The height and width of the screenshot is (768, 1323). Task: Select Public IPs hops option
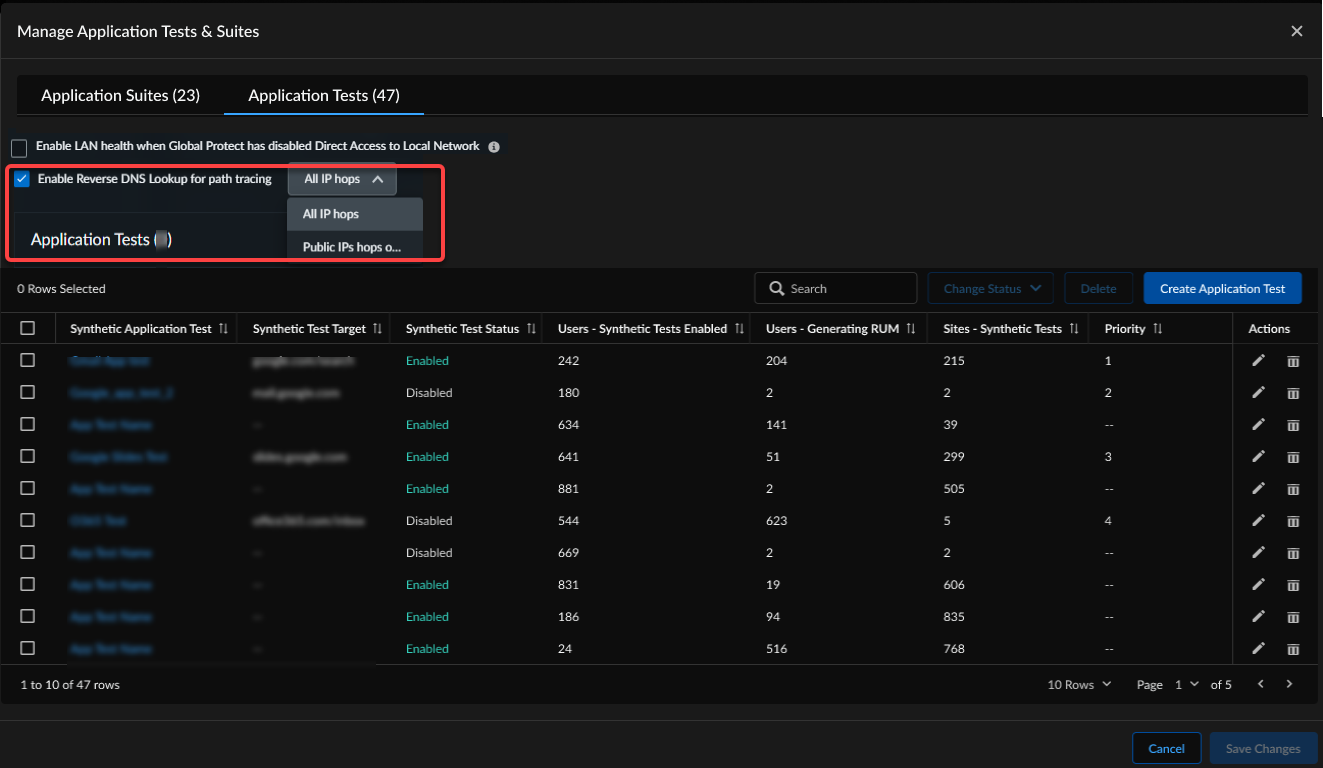354,247
